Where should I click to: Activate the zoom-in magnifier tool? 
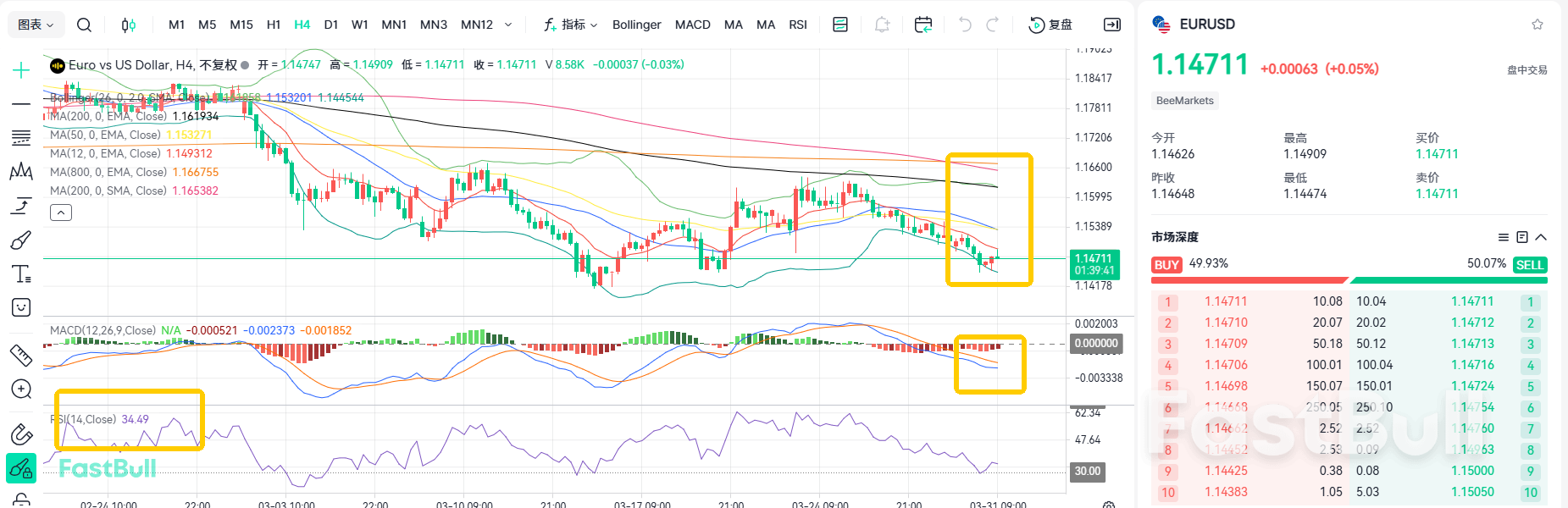[21, 389]
